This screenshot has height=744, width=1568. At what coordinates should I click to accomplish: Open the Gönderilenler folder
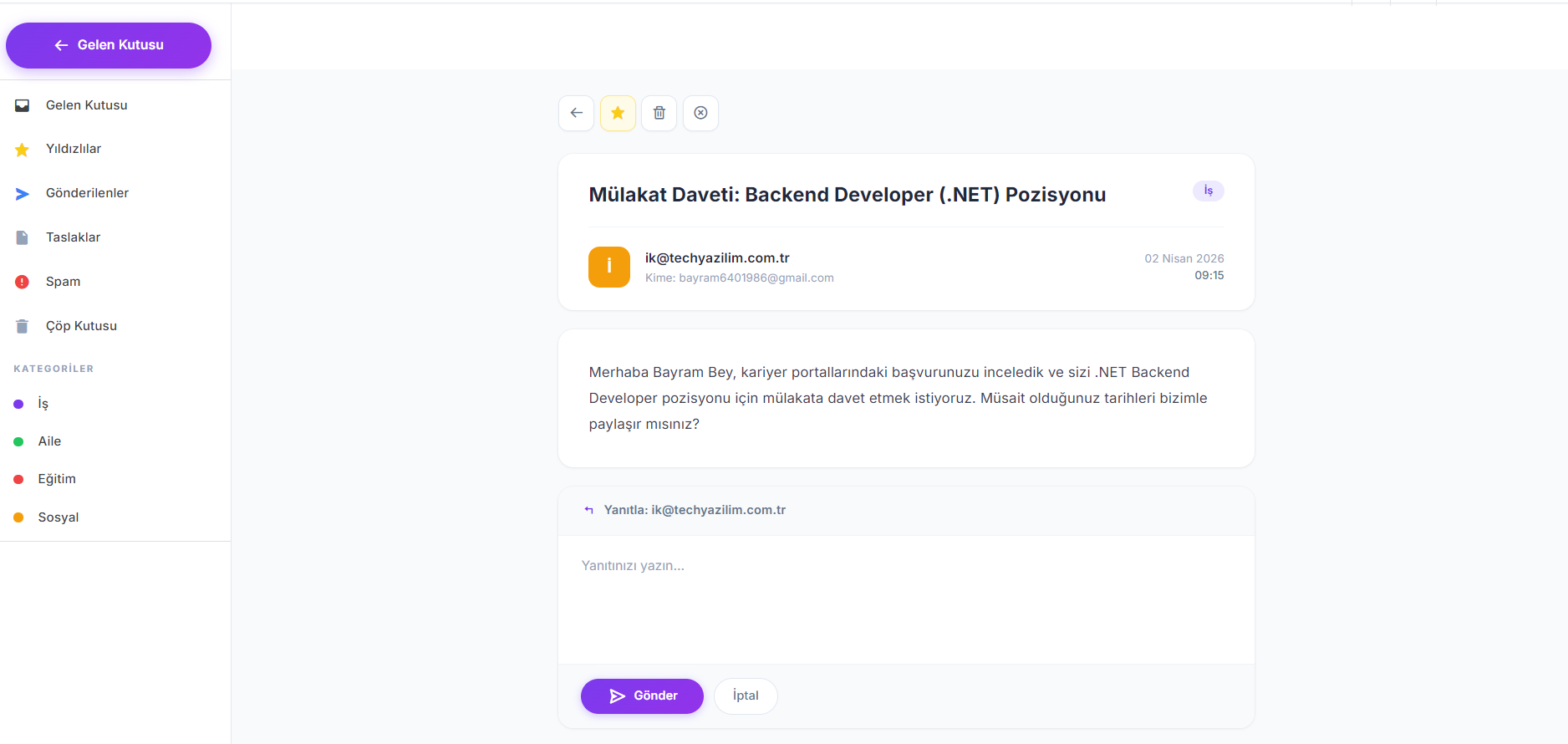click(115, 193)
